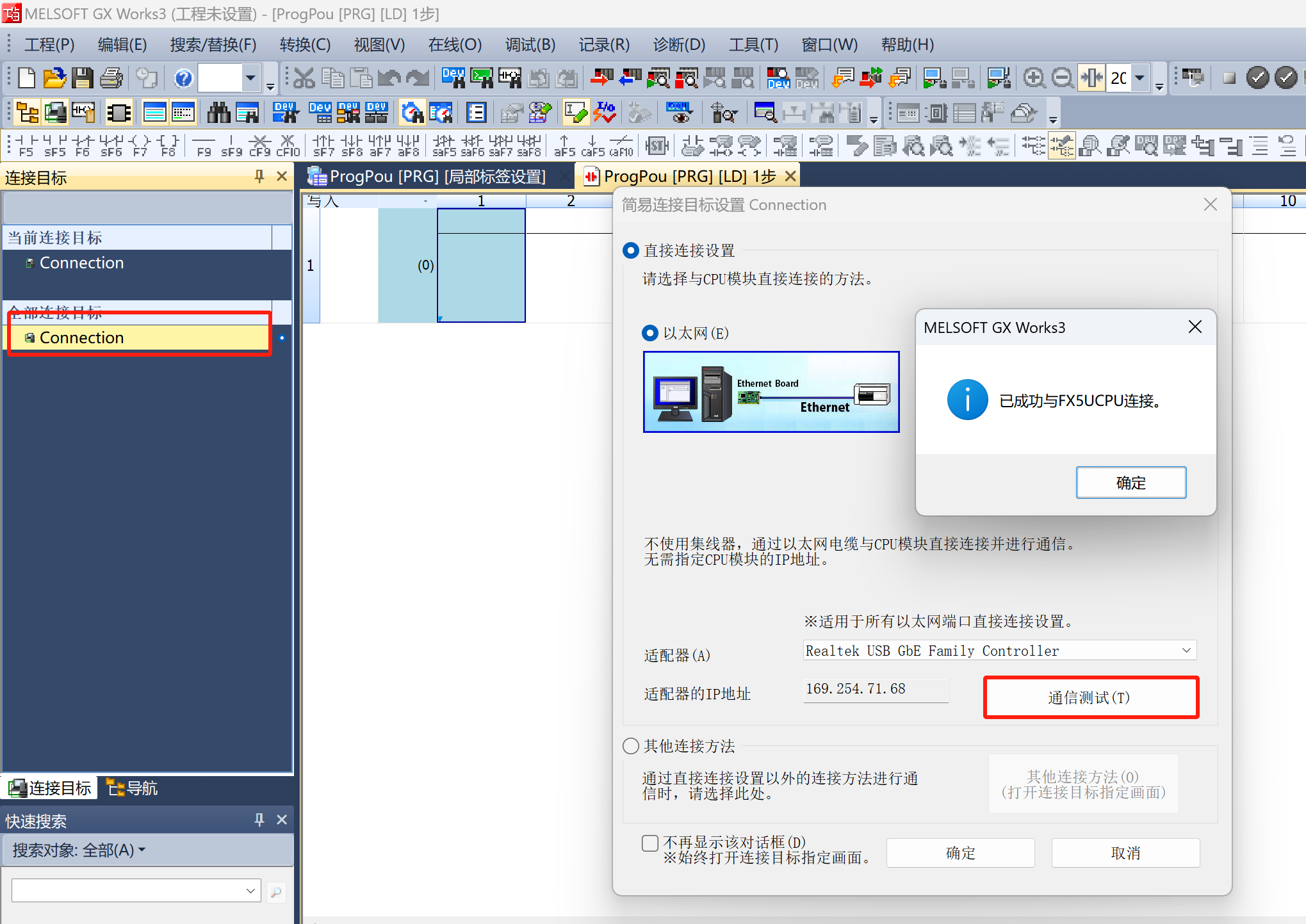Click 取消 in the Connection dialog
Screen dimensions: 1306x924
click(1125, 853)
